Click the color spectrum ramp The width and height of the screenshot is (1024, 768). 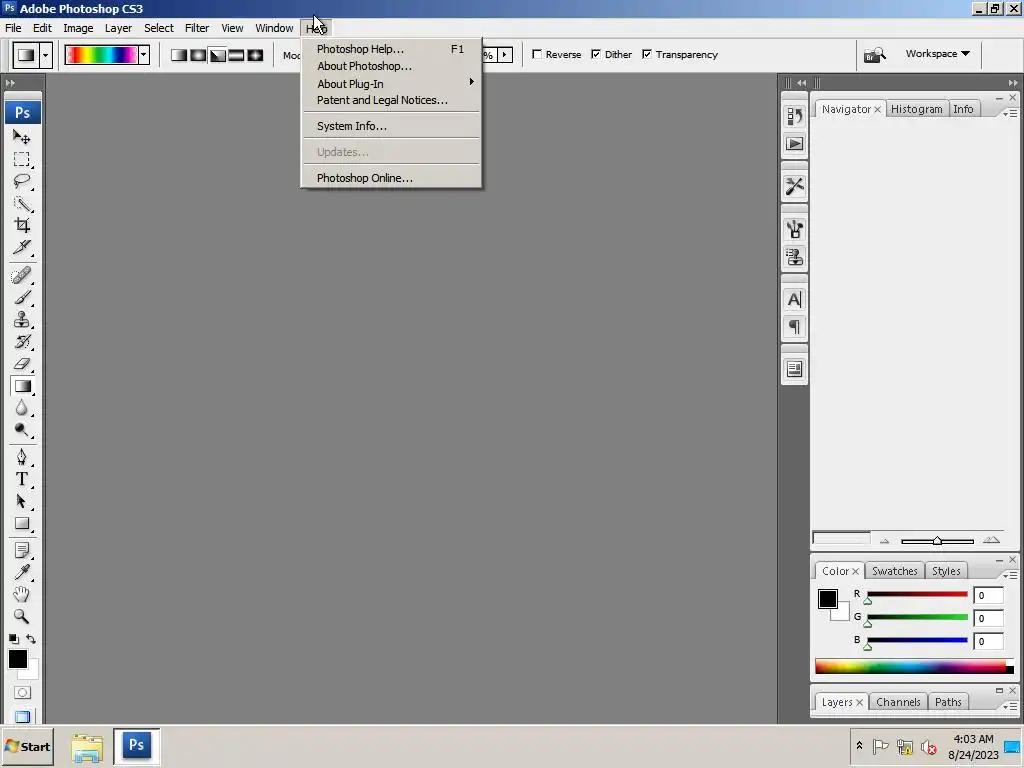click(x=914, y=667)
